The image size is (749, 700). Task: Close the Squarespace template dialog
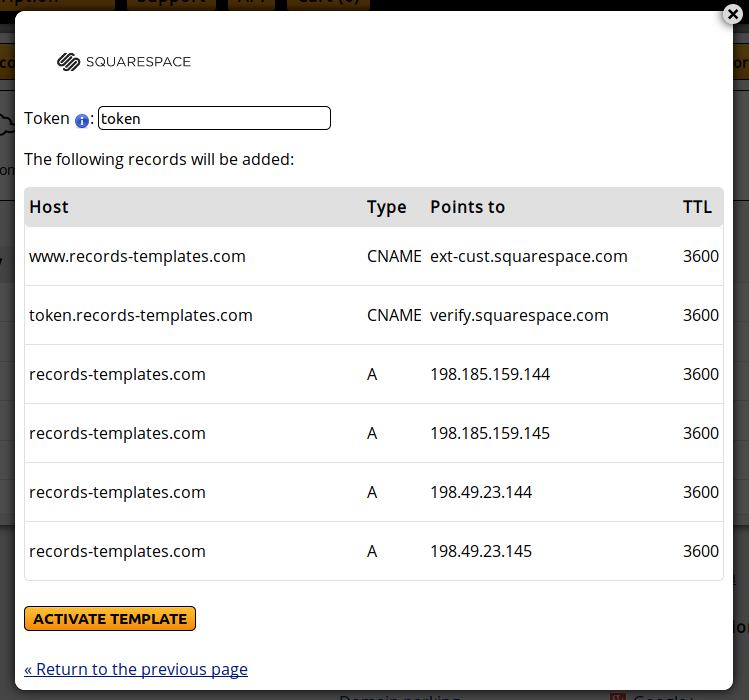point(732,14)
